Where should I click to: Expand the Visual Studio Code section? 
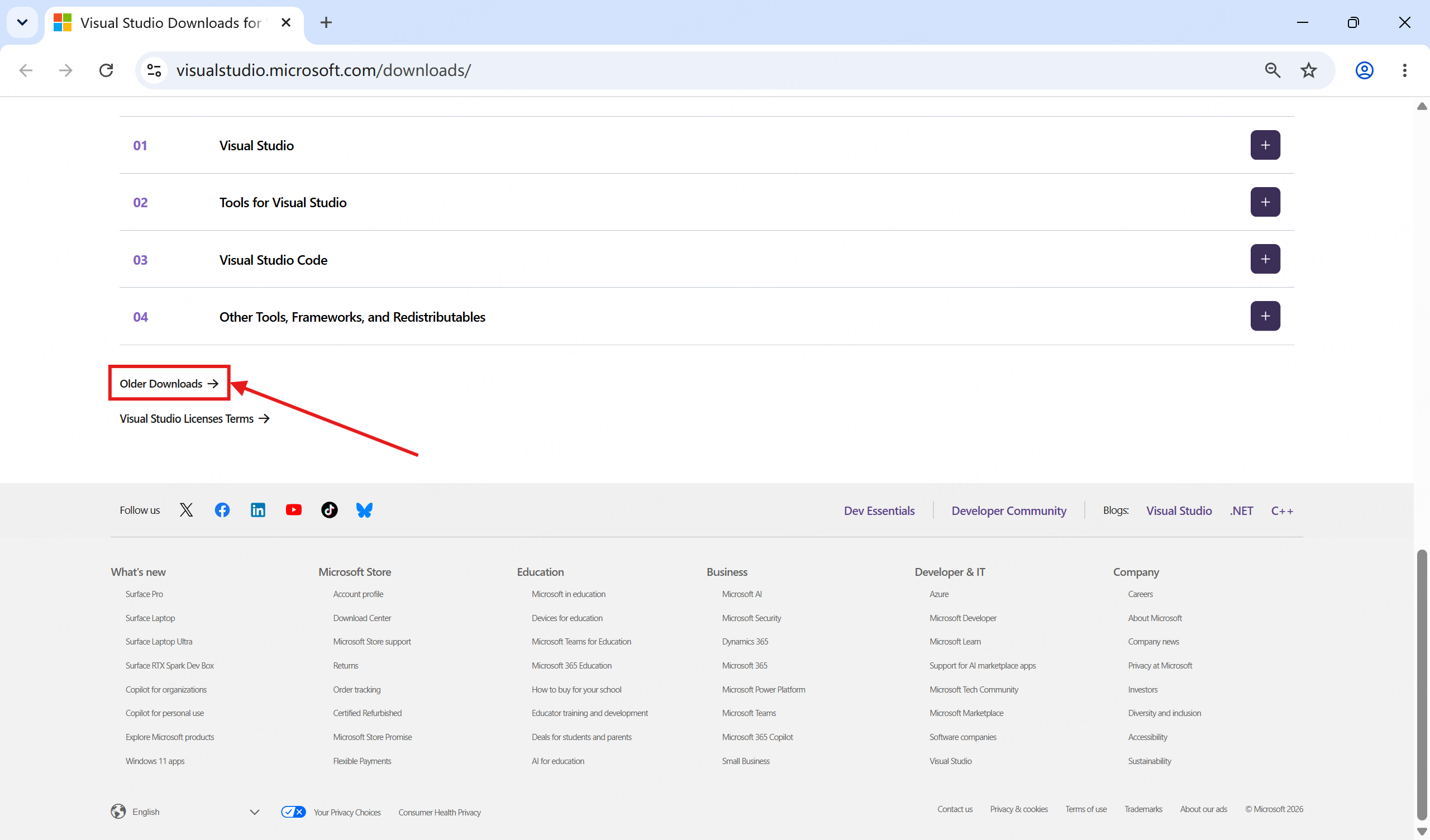pyautogui.click(x=1265, y=259)
